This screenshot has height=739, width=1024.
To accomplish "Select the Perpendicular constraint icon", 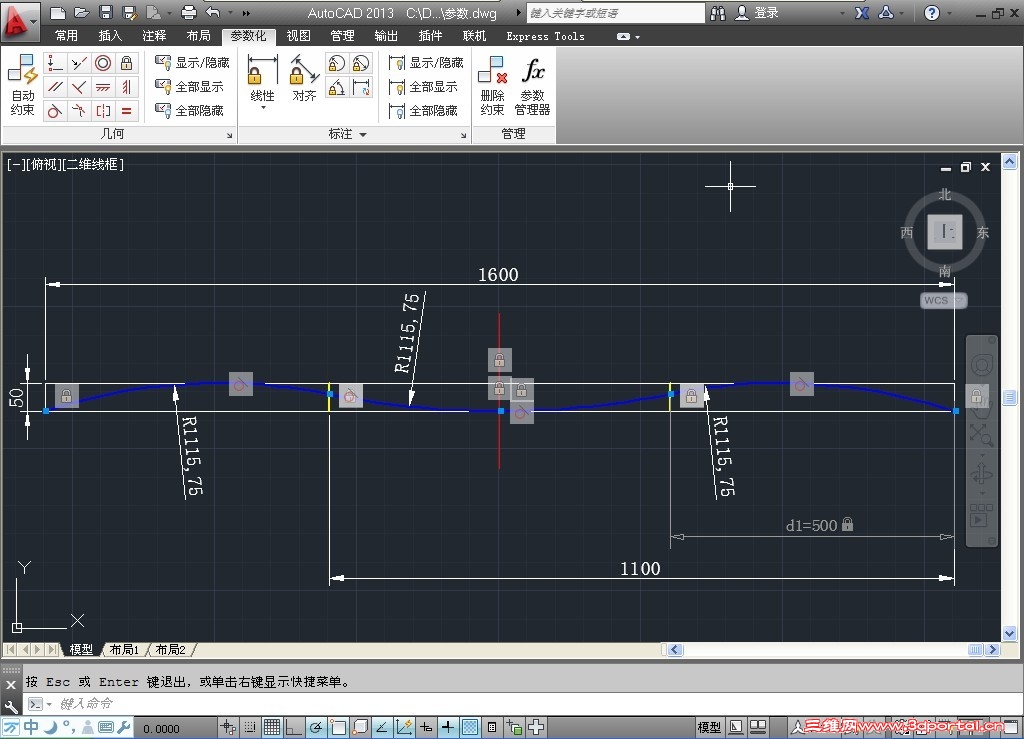I will tap(79, 87).
